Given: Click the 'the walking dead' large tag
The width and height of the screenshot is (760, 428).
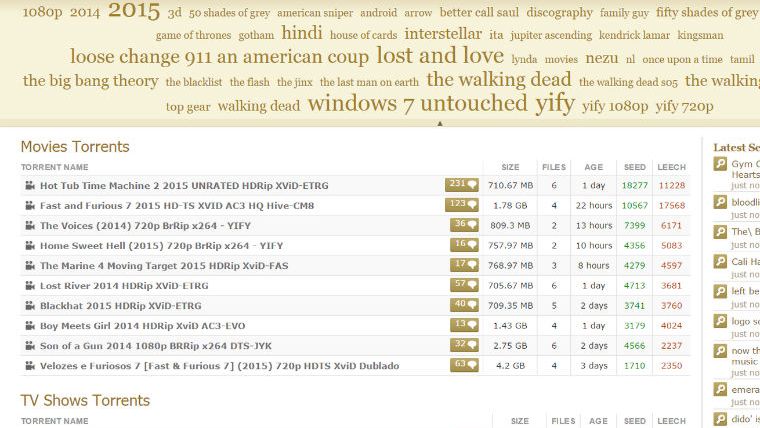Looking at the screenshot, I should click(x=499, y=79).
